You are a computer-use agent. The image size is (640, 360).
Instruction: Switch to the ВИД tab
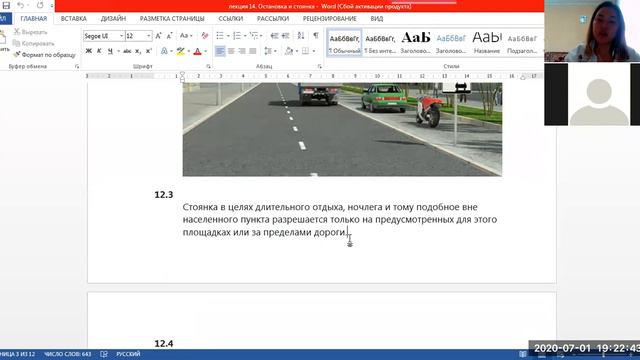[x=377, y=19]
